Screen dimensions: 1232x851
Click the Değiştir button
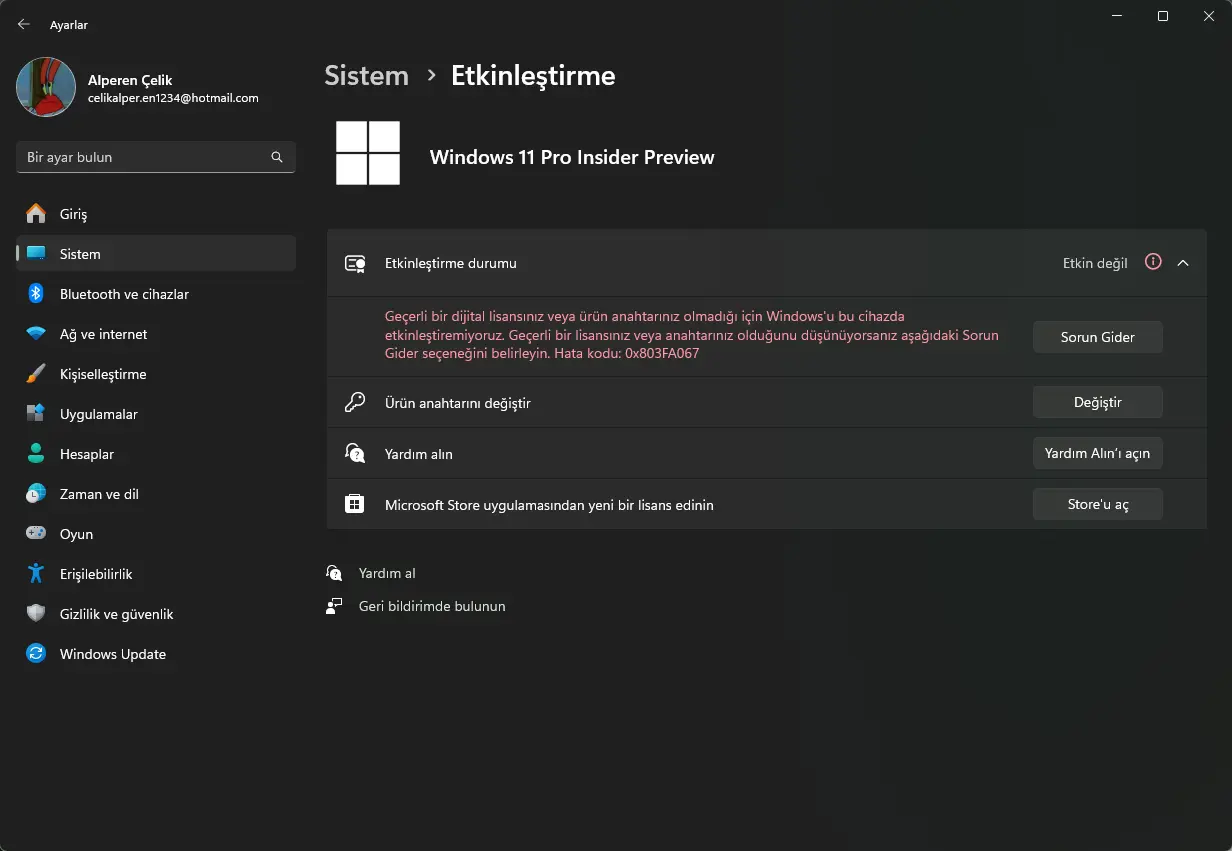click(1098, 402)
